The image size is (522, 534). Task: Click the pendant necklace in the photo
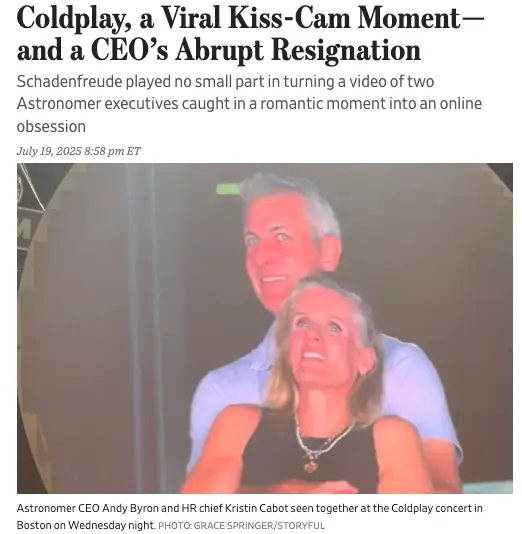click(x=310, y=465)
